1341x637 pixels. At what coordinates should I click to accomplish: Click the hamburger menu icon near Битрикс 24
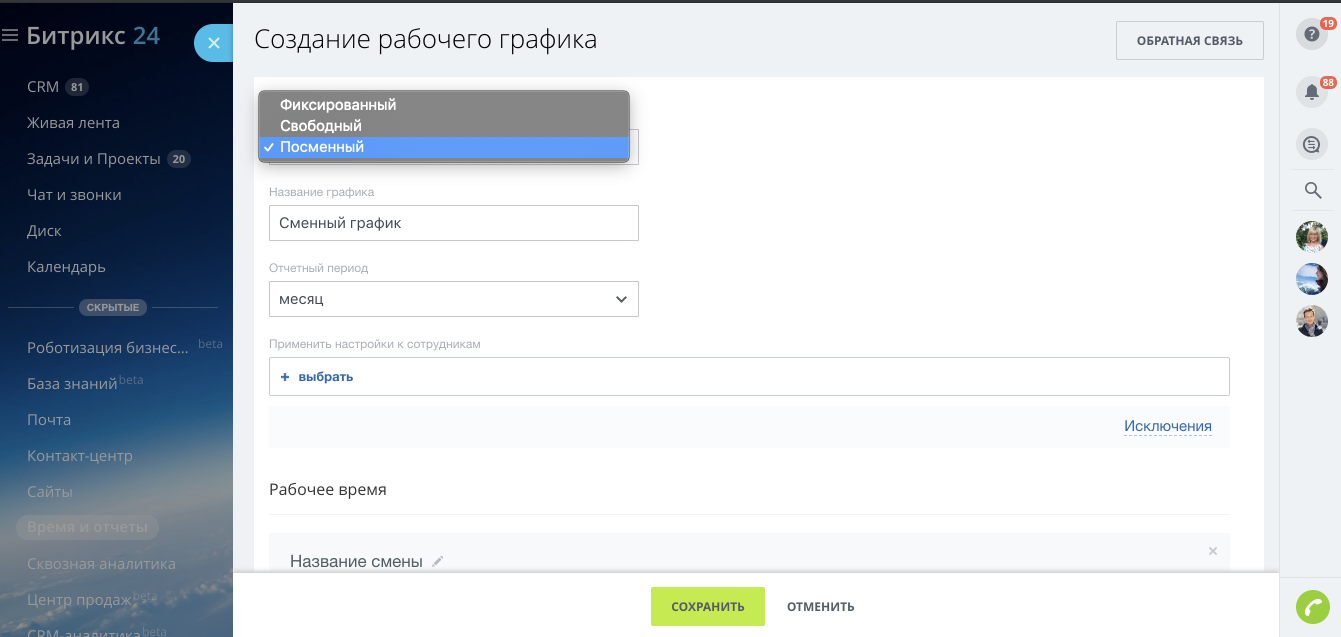(12, 35)
